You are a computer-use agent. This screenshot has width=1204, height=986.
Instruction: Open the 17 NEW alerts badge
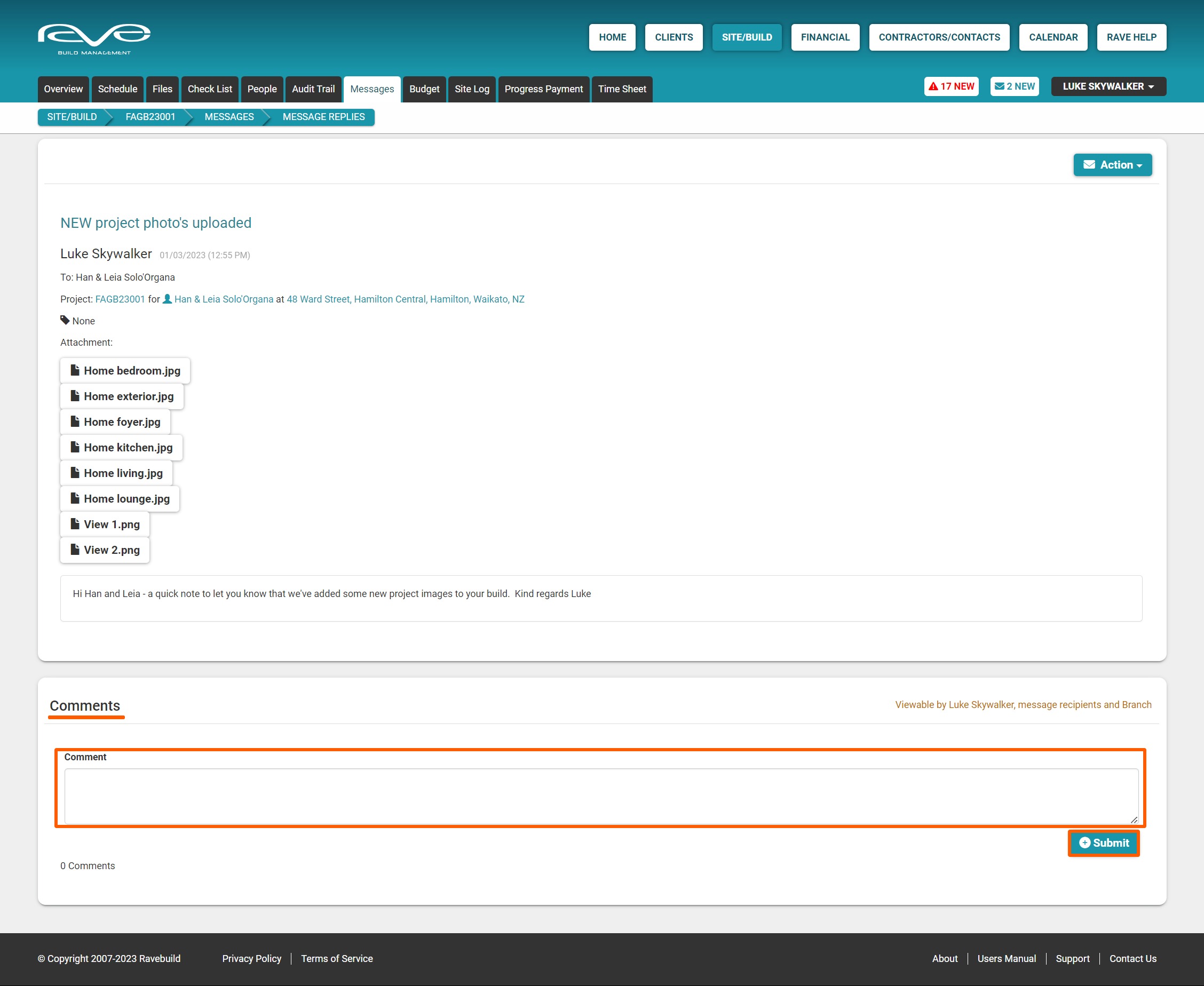(951, 86)
